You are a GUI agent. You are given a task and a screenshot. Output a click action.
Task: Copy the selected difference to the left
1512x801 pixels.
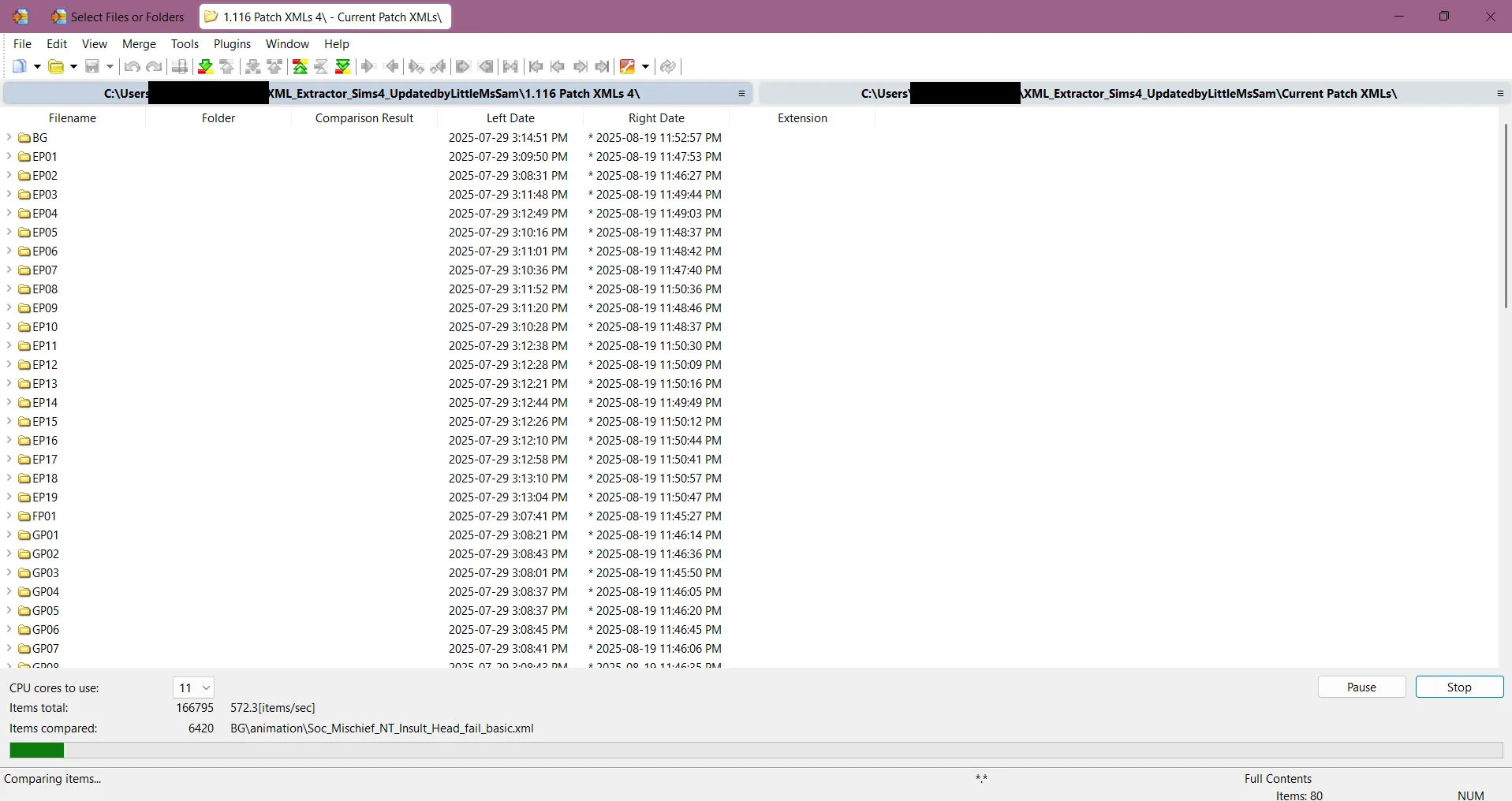pyautogui.click(x=392, y=67)
